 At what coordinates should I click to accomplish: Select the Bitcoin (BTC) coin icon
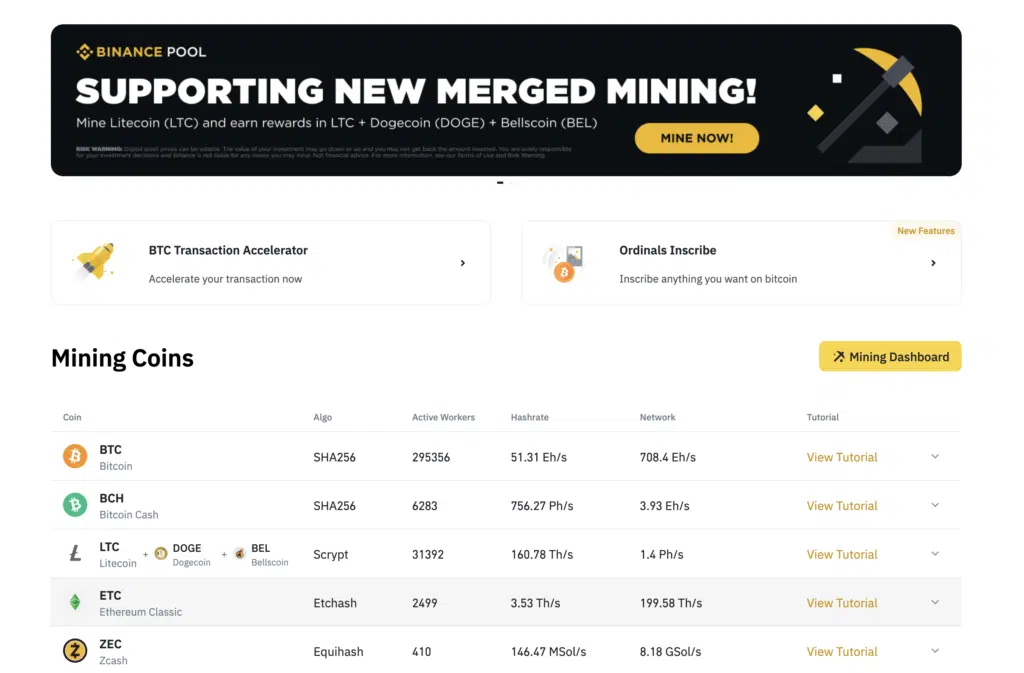[74, 457]
